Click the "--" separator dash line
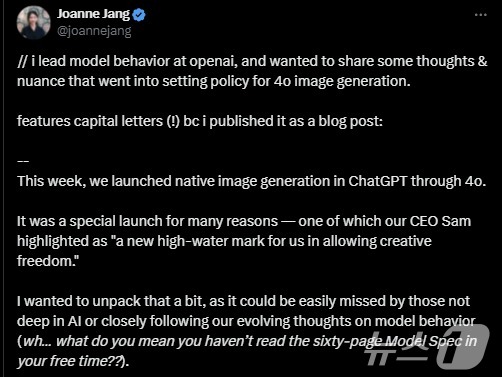Viewport: 502px width, 377px height. [x=23, y=161]
